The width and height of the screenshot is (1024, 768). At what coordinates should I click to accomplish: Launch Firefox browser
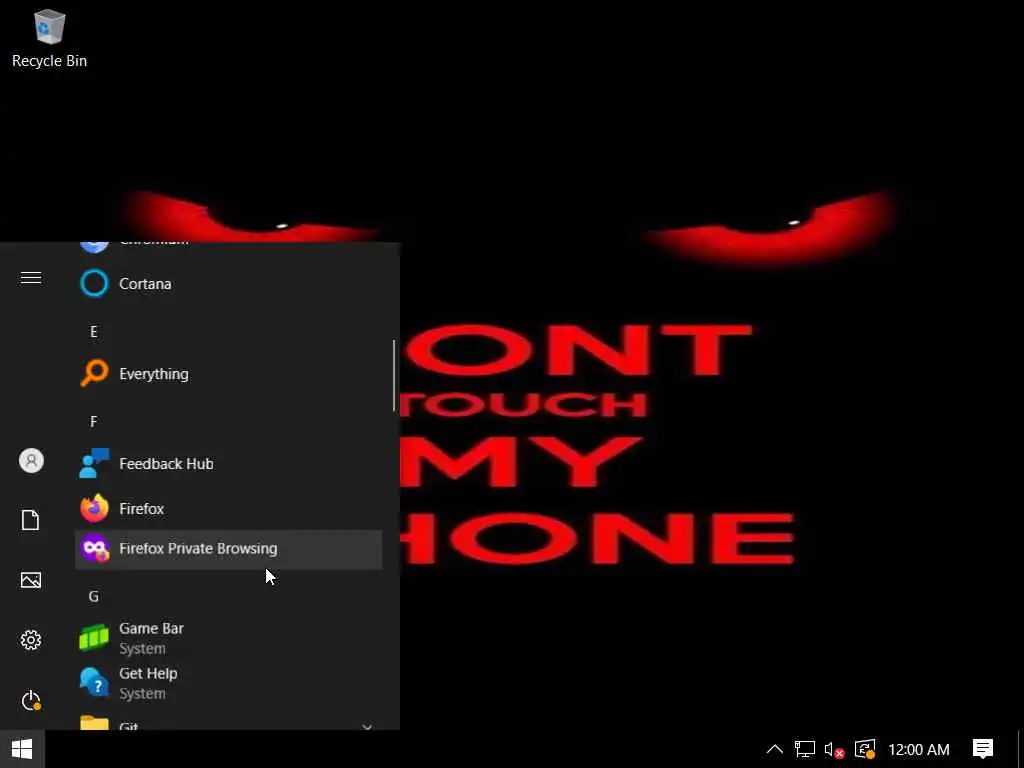(x=229, y=509)
